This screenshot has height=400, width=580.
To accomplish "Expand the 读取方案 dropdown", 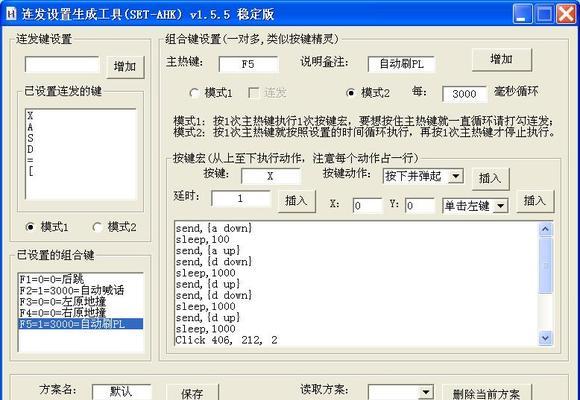I will coord(426,391).
